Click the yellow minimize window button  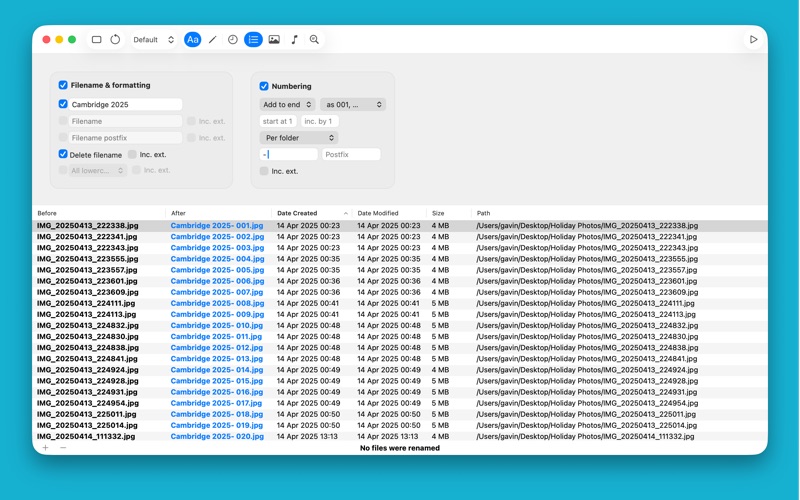pyautogui.click(x=59, y=39)
